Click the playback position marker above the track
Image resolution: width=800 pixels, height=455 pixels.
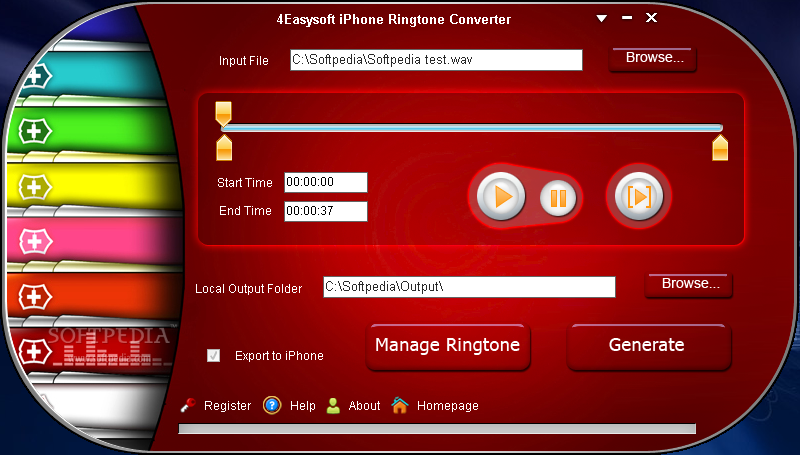[223, 113]
